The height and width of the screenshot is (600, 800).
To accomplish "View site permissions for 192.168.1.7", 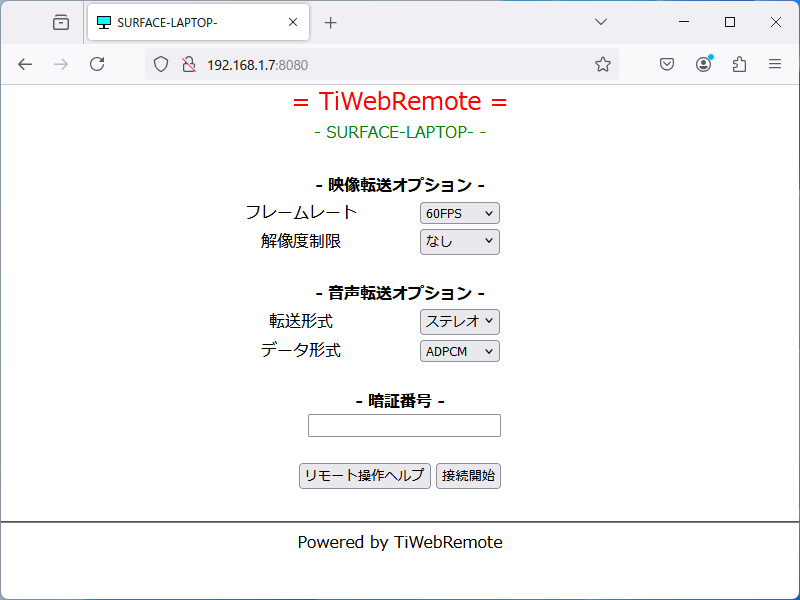I will tap(187, 64).
